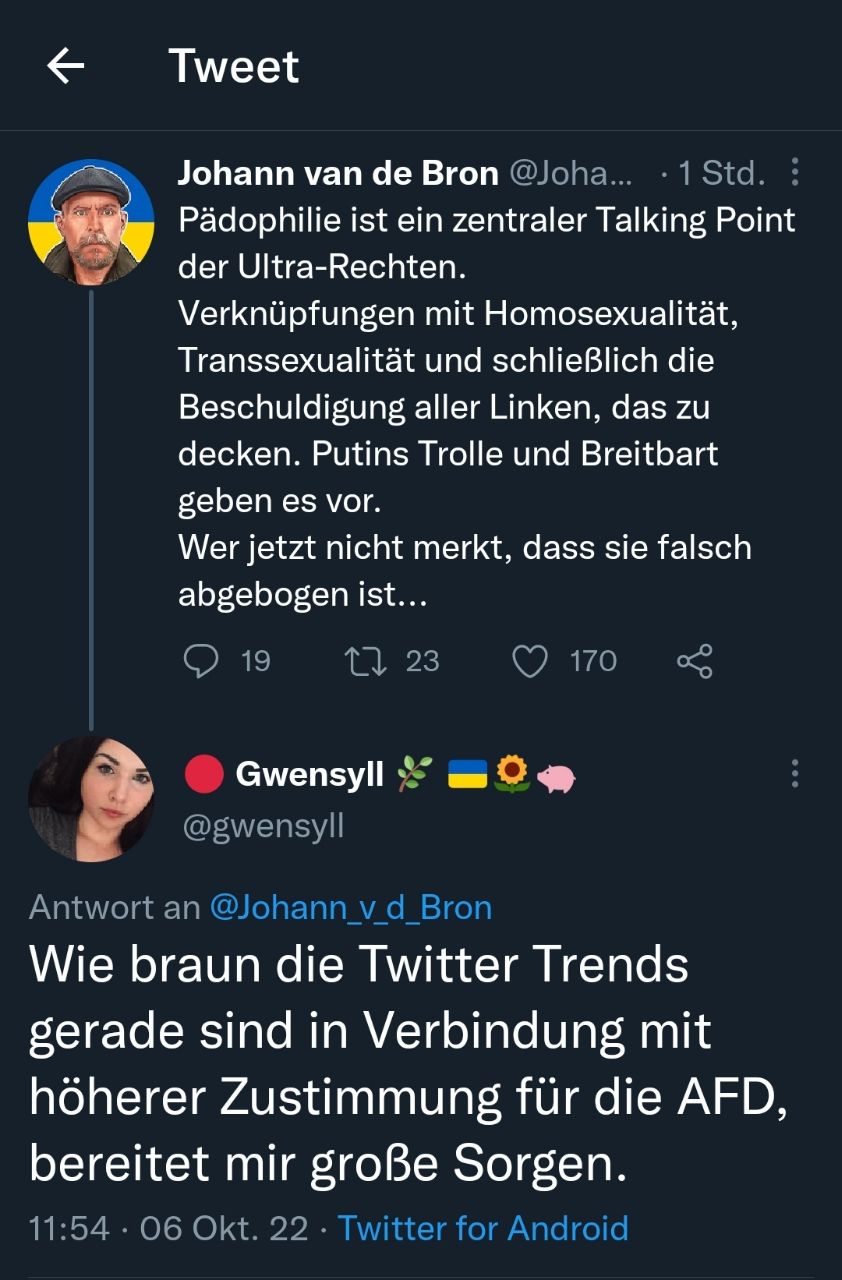Open the Twitter for Android link
The width and height of the screenshot is (842, 1280).
click(483, 1228)
